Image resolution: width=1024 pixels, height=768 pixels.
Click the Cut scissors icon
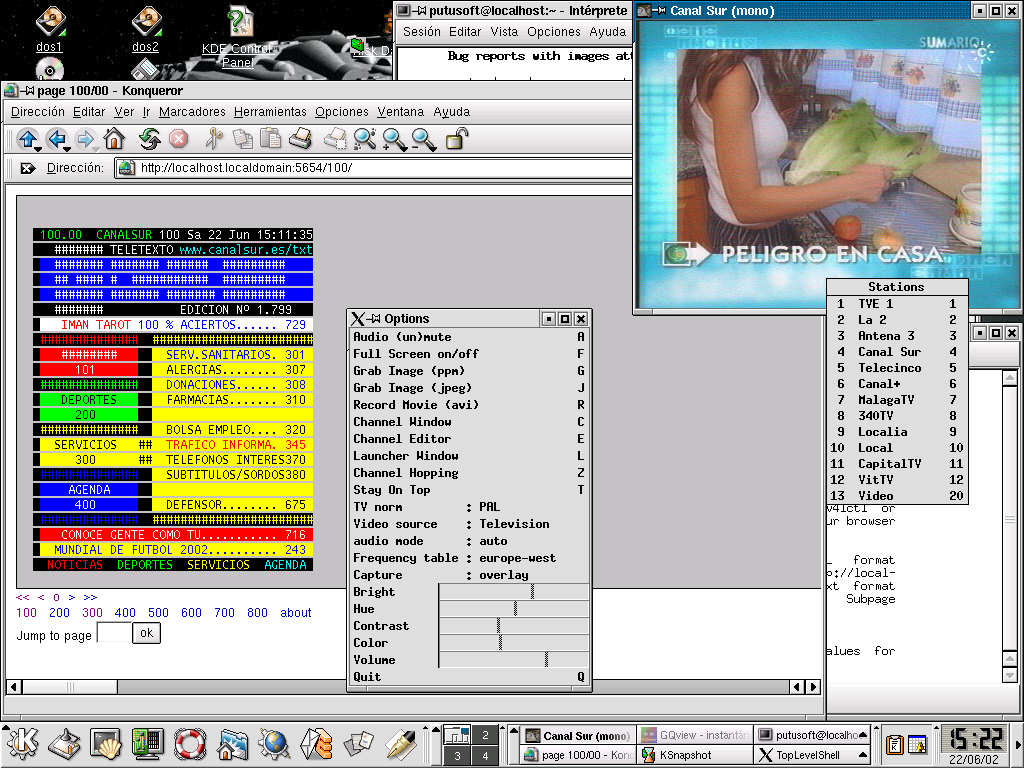214,139
